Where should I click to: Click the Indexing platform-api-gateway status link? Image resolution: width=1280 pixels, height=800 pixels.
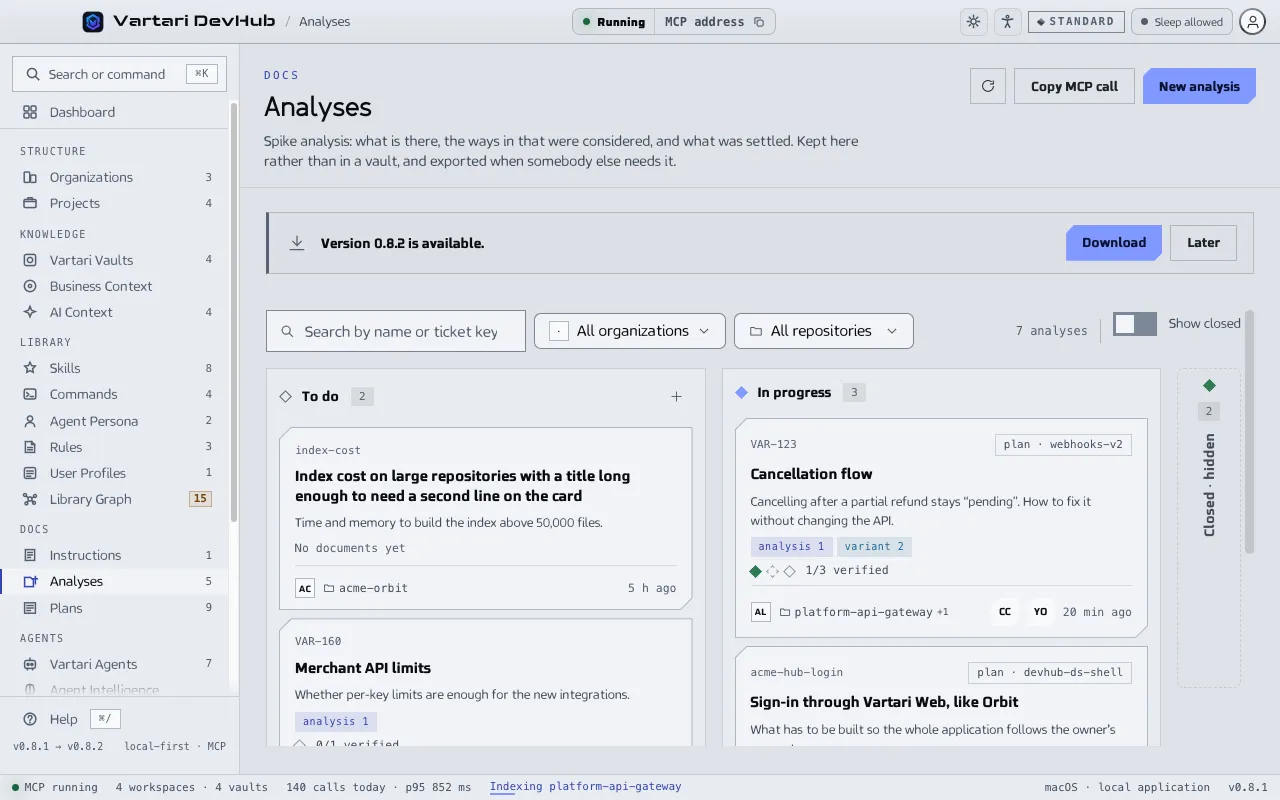point(585,787)
